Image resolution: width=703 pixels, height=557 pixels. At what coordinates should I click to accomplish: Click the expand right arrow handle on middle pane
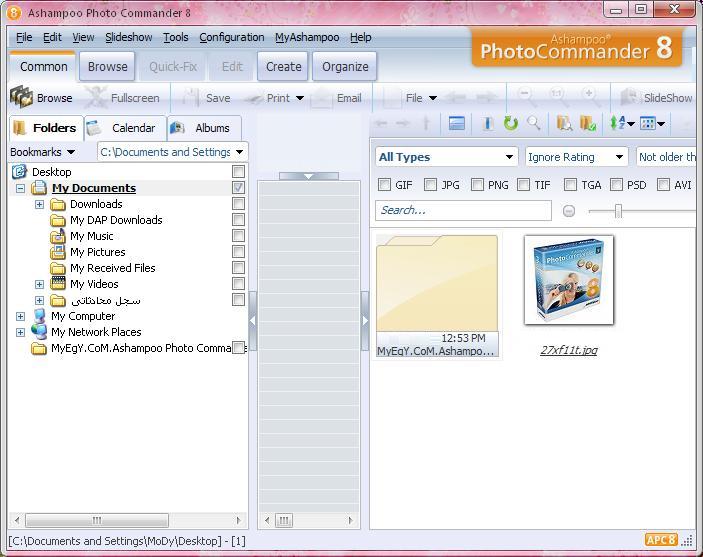click(365, 321)
